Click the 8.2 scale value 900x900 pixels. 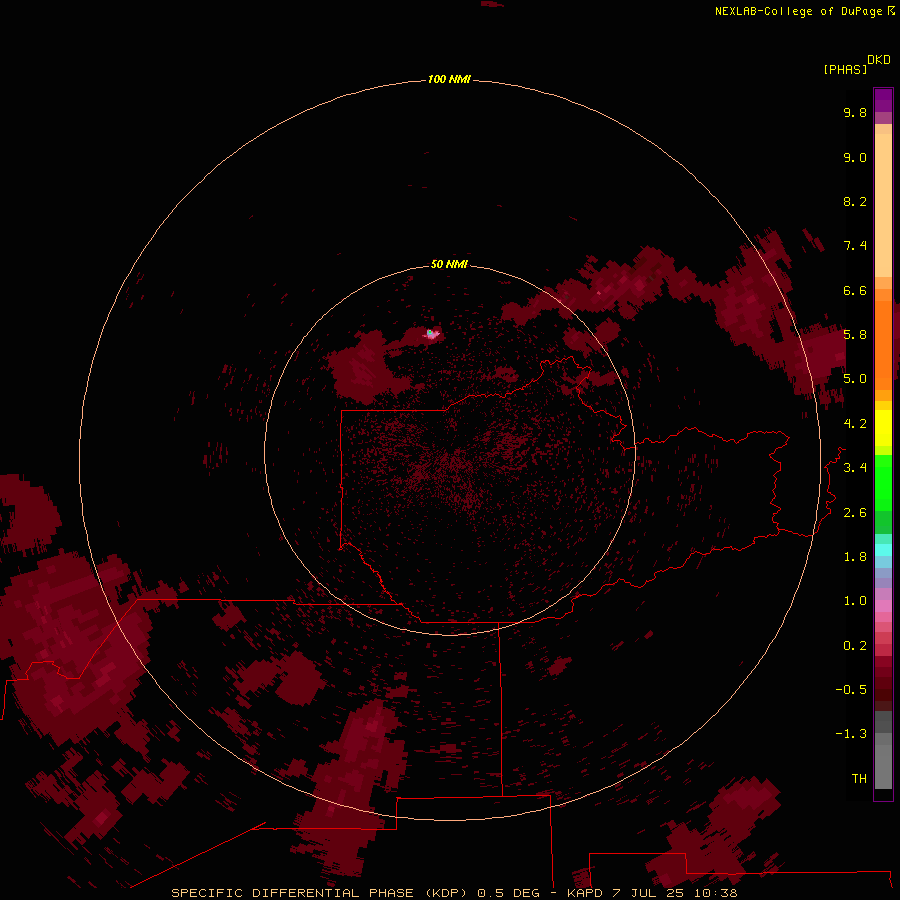tap(855, 201)
